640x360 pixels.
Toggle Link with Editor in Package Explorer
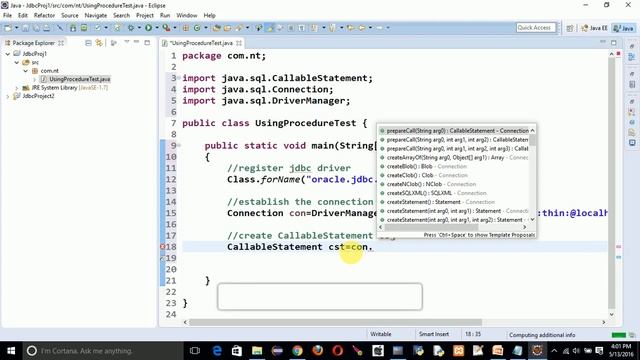(99, 43)
